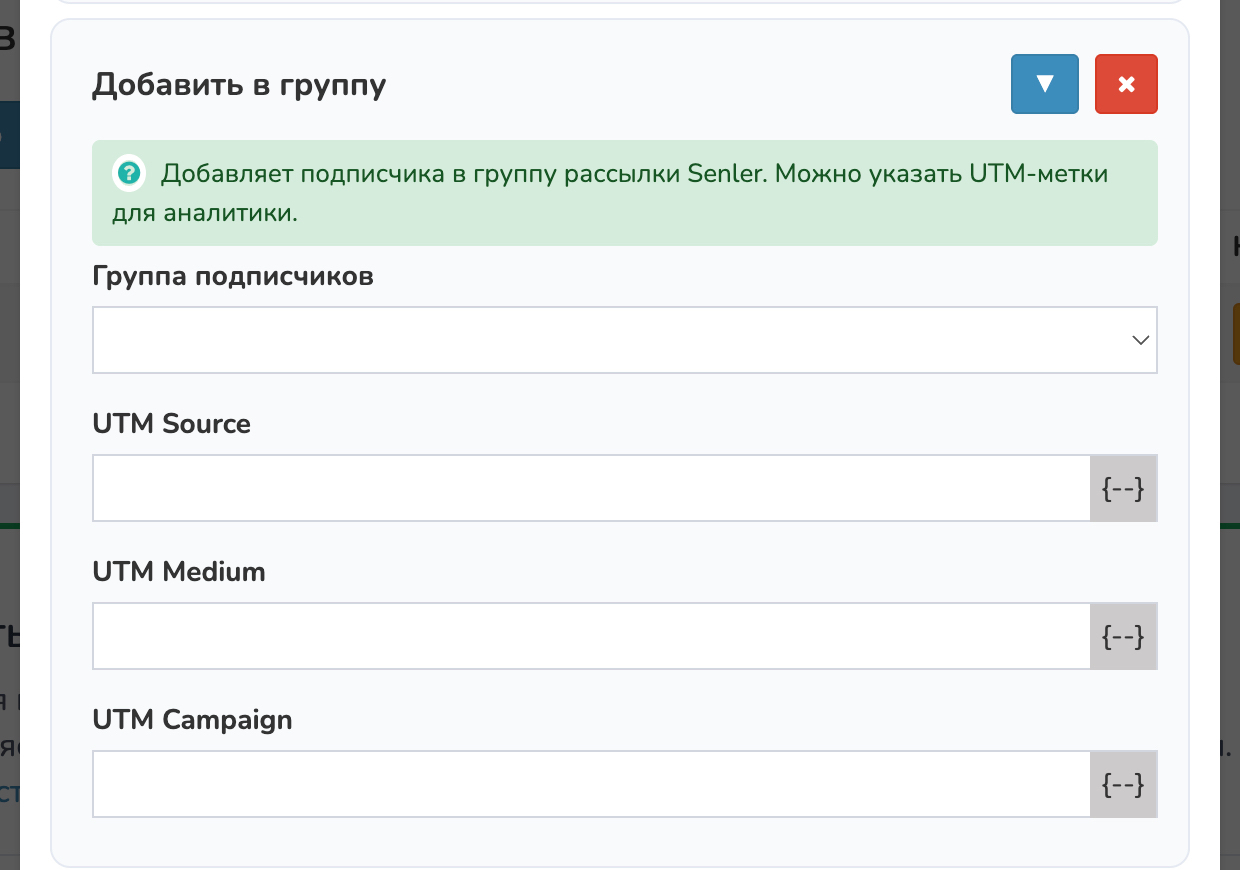Focus the UTM Medium text field
Screen dimensions: 1240x870
click(590, 636)
